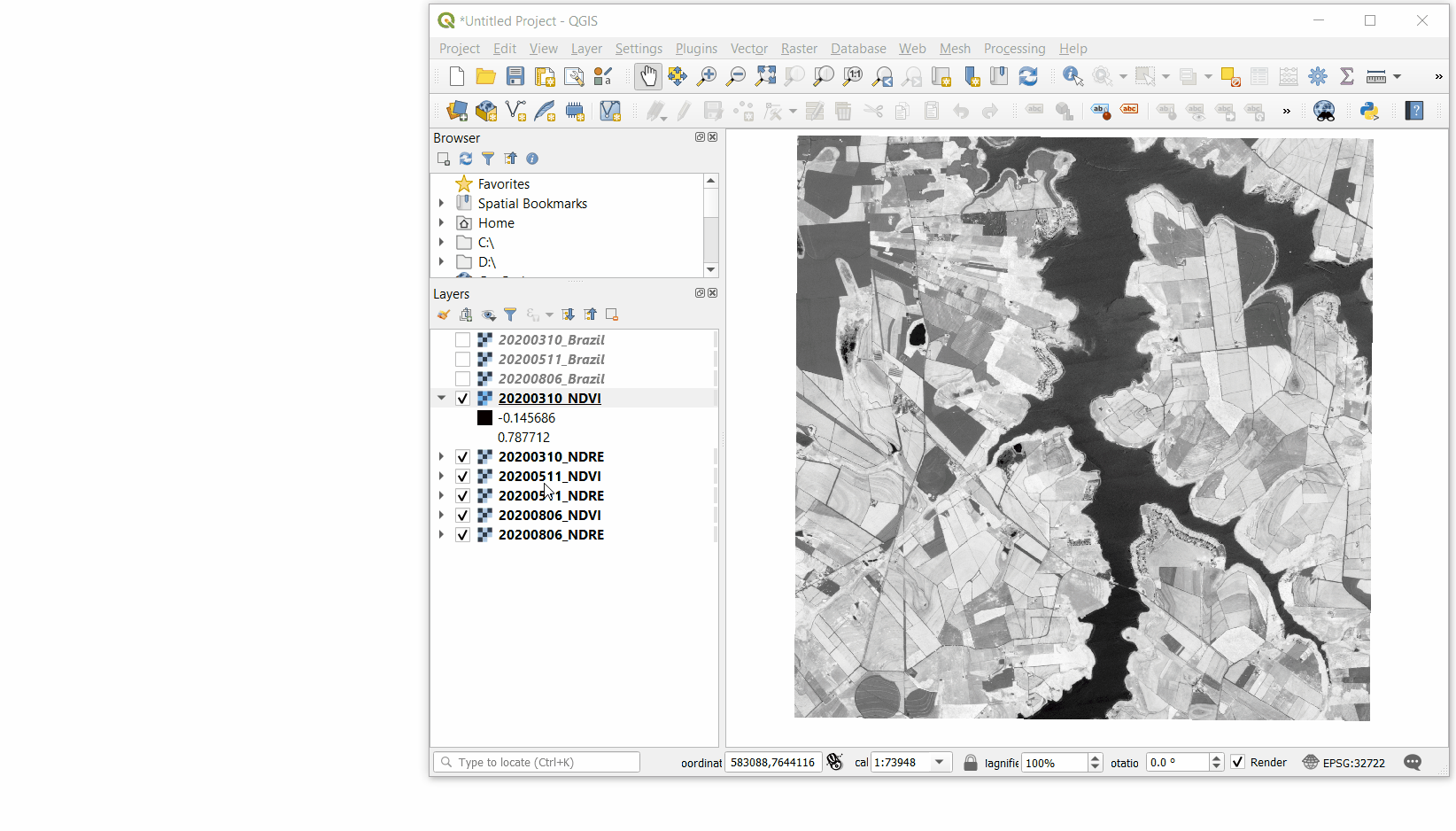Click Open Project folder icon

485,77
